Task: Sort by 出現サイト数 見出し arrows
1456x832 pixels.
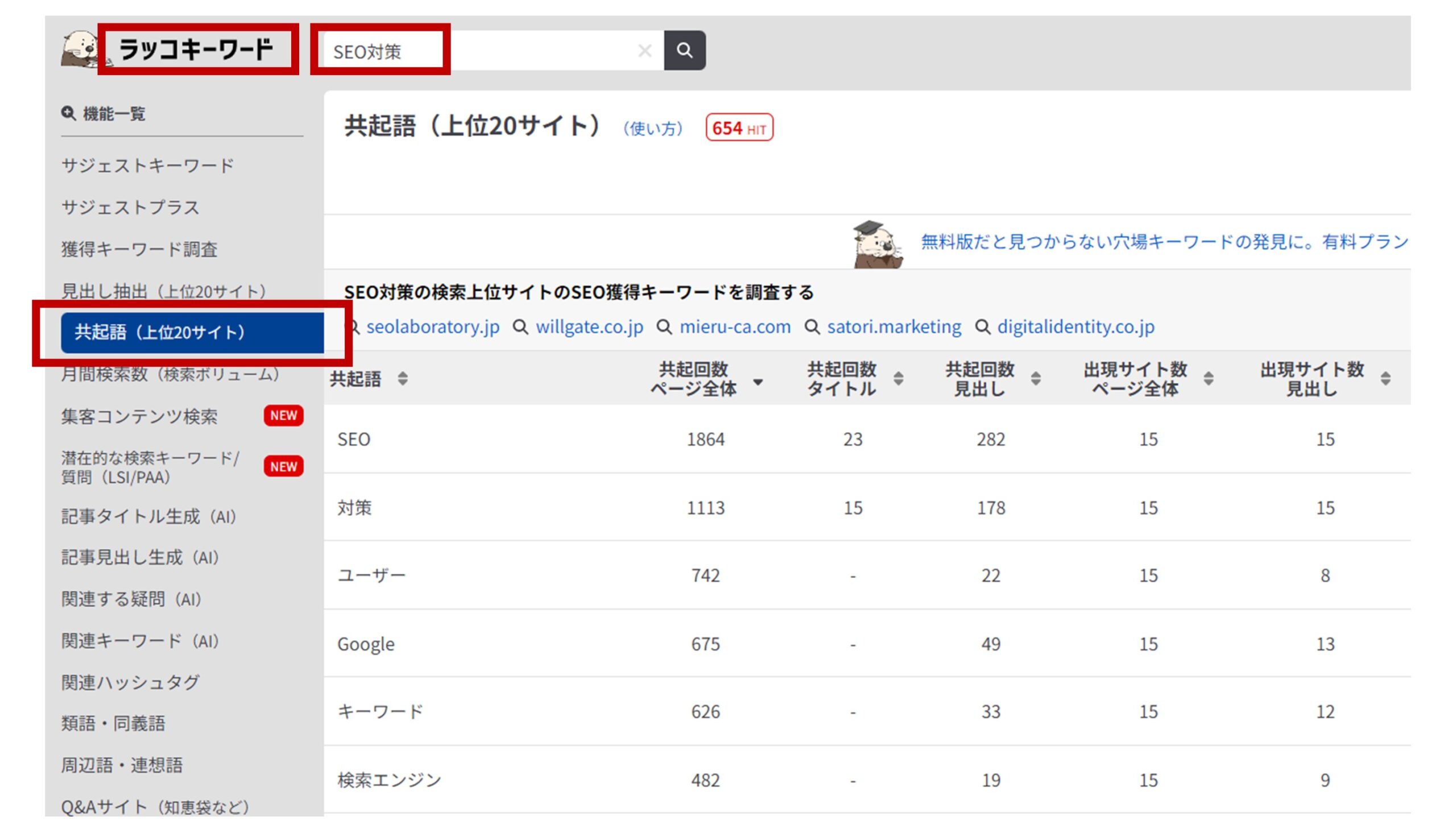Action: click(x=1385, y=378)
